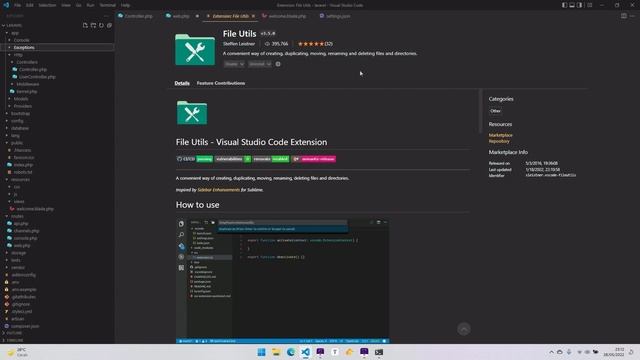The image size is (640, 360).
Task: Click the semantic-release badge
Action: 314,159
